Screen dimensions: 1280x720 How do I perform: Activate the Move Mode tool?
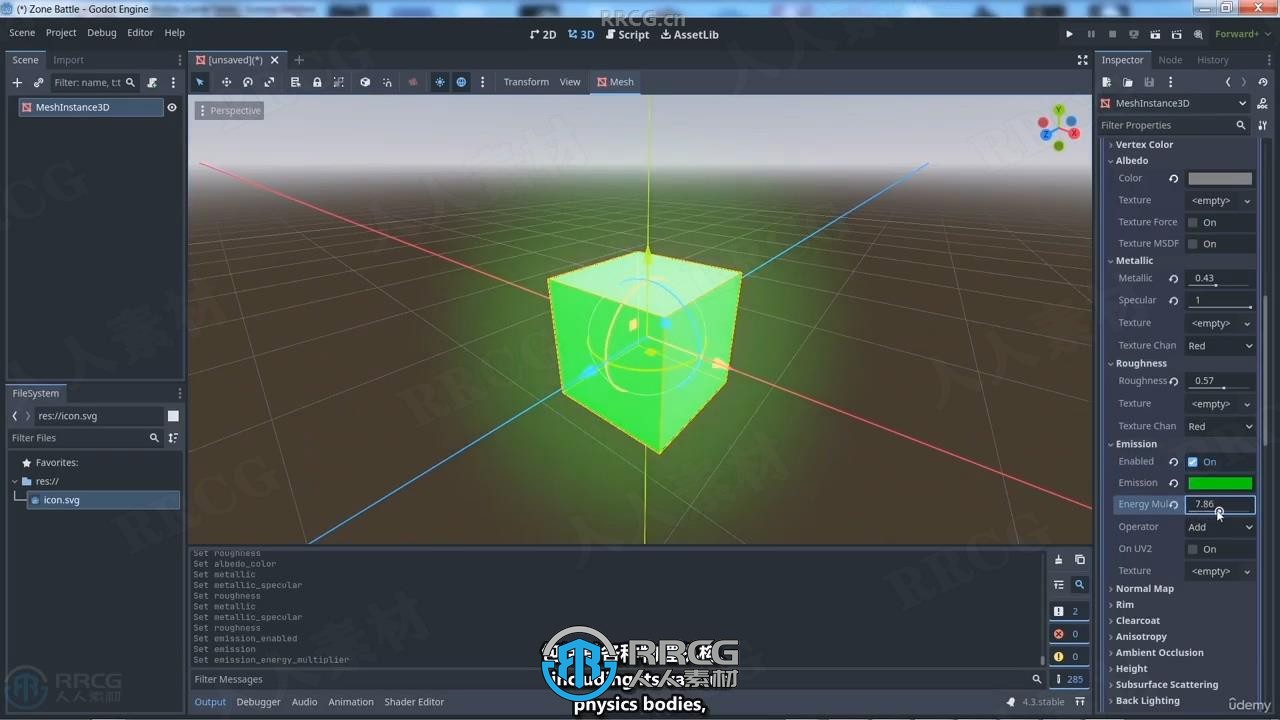pos(226,82)
